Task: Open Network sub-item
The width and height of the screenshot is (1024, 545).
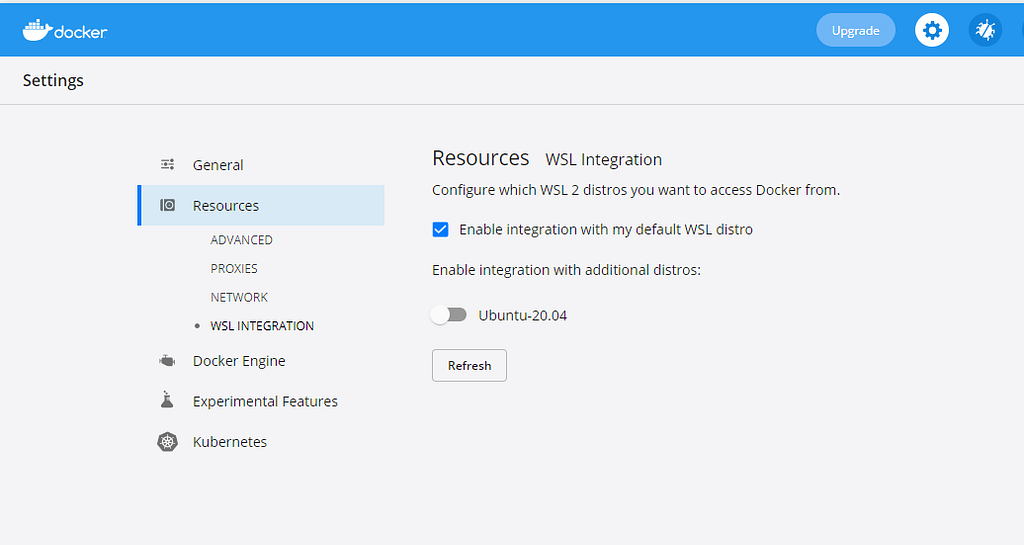Action: [x=239, y=297]
